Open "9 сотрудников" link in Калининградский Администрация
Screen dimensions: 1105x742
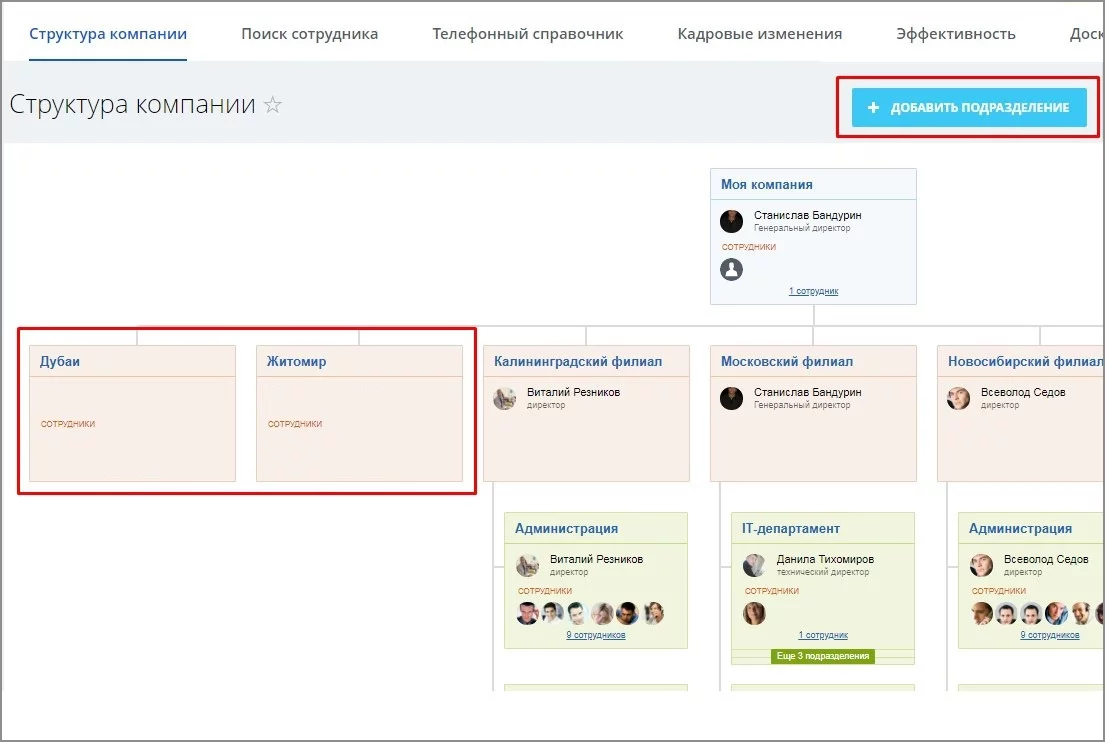point(595,635)
